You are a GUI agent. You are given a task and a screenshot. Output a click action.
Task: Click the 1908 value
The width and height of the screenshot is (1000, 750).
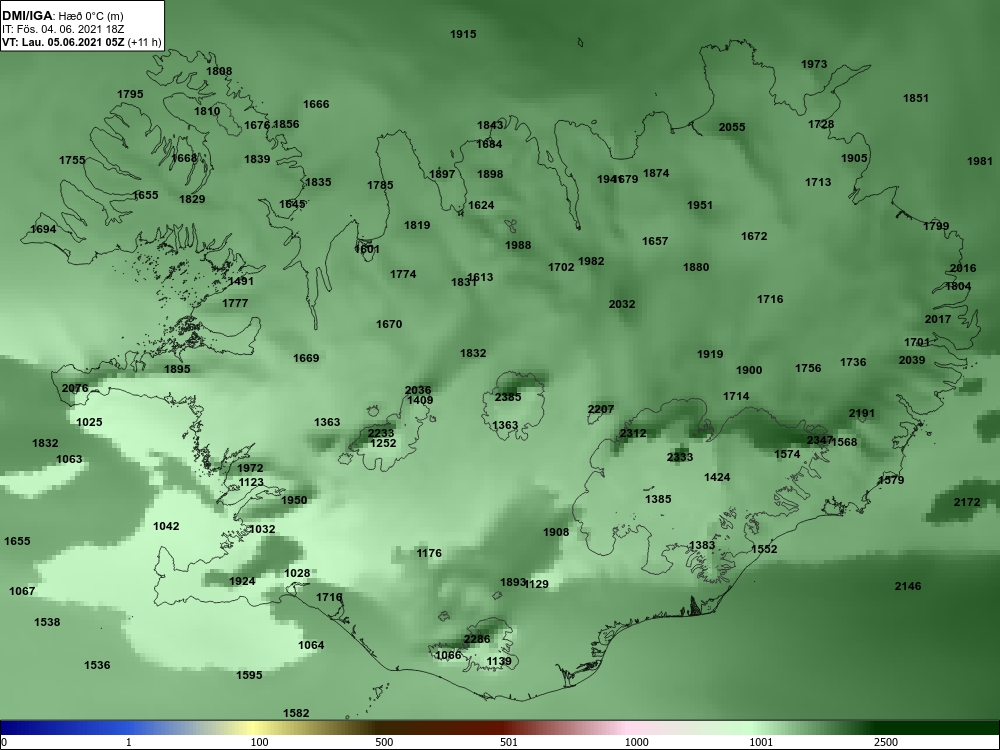556,533
